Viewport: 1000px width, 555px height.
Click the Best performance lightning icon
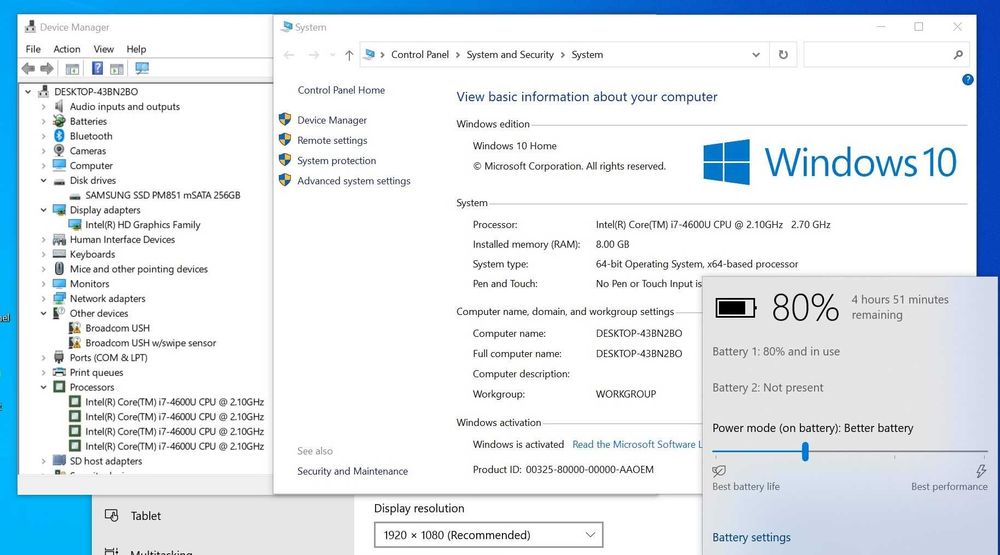[x=981, y=471]
